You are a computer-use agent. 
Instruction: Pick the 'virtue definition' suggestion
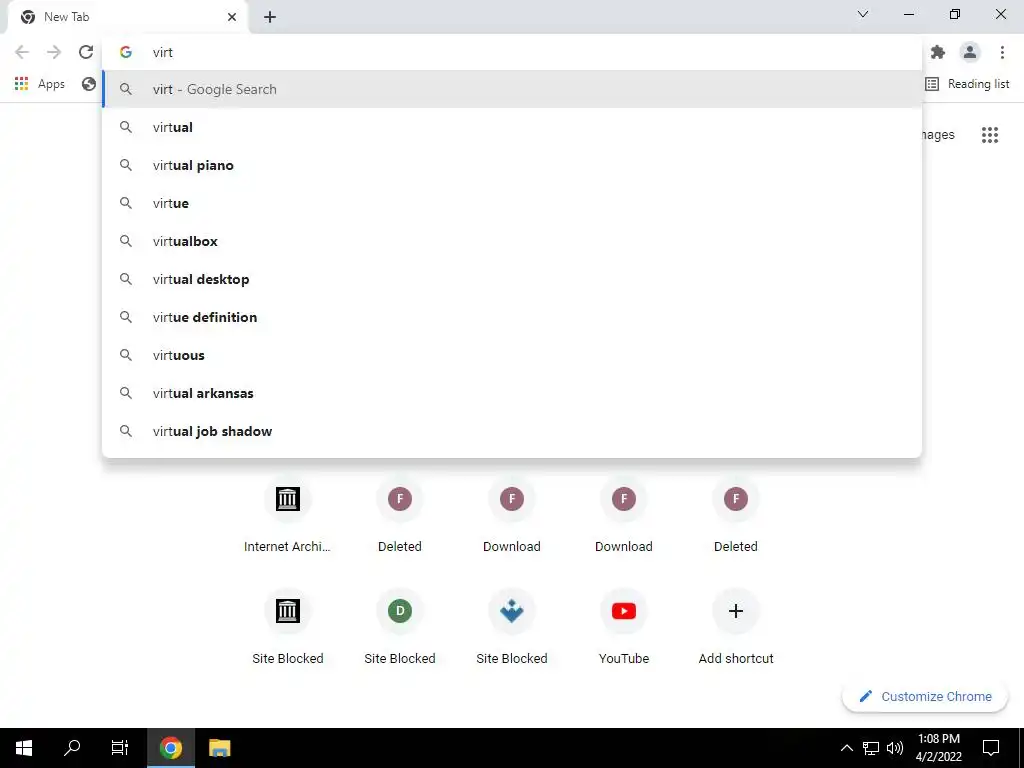512,317
